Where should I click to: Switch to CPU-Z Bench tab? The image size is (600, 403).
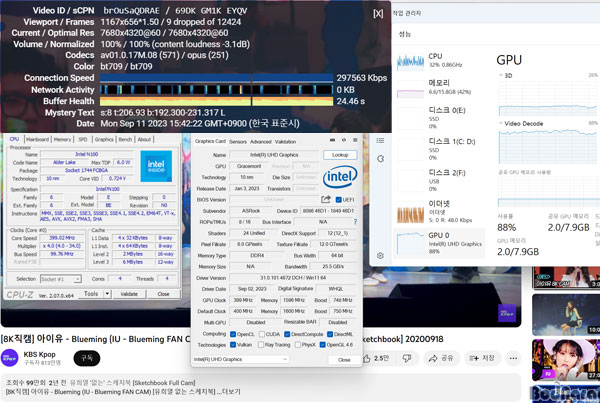(x=125, y=139)
